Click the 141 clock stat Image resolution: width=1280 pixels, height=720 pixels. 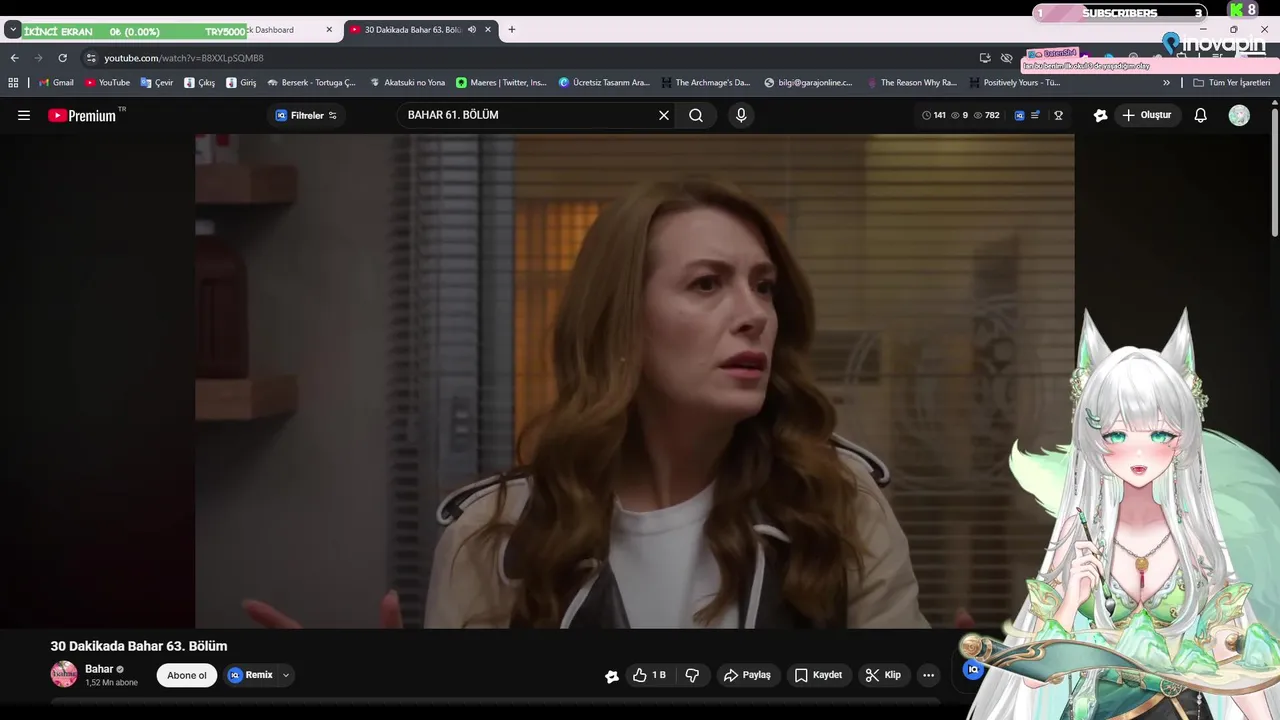934,115
